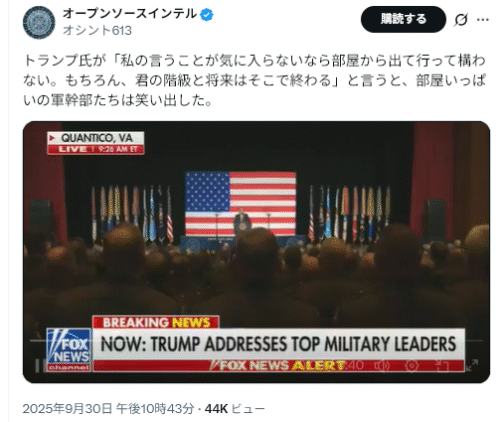This screenshot has width=500, height=422.
Task: Click the remaining time indicator on the video
Action: coord(354,366)
